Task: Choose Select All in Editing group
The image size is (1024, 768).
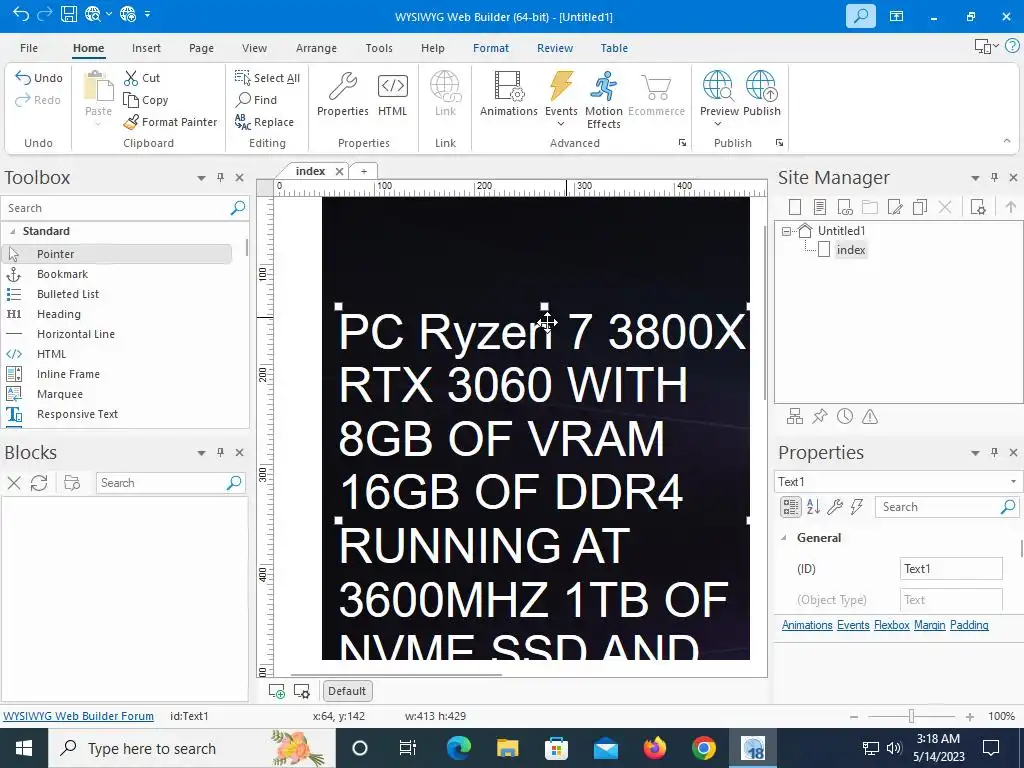Action: point(267,78)
